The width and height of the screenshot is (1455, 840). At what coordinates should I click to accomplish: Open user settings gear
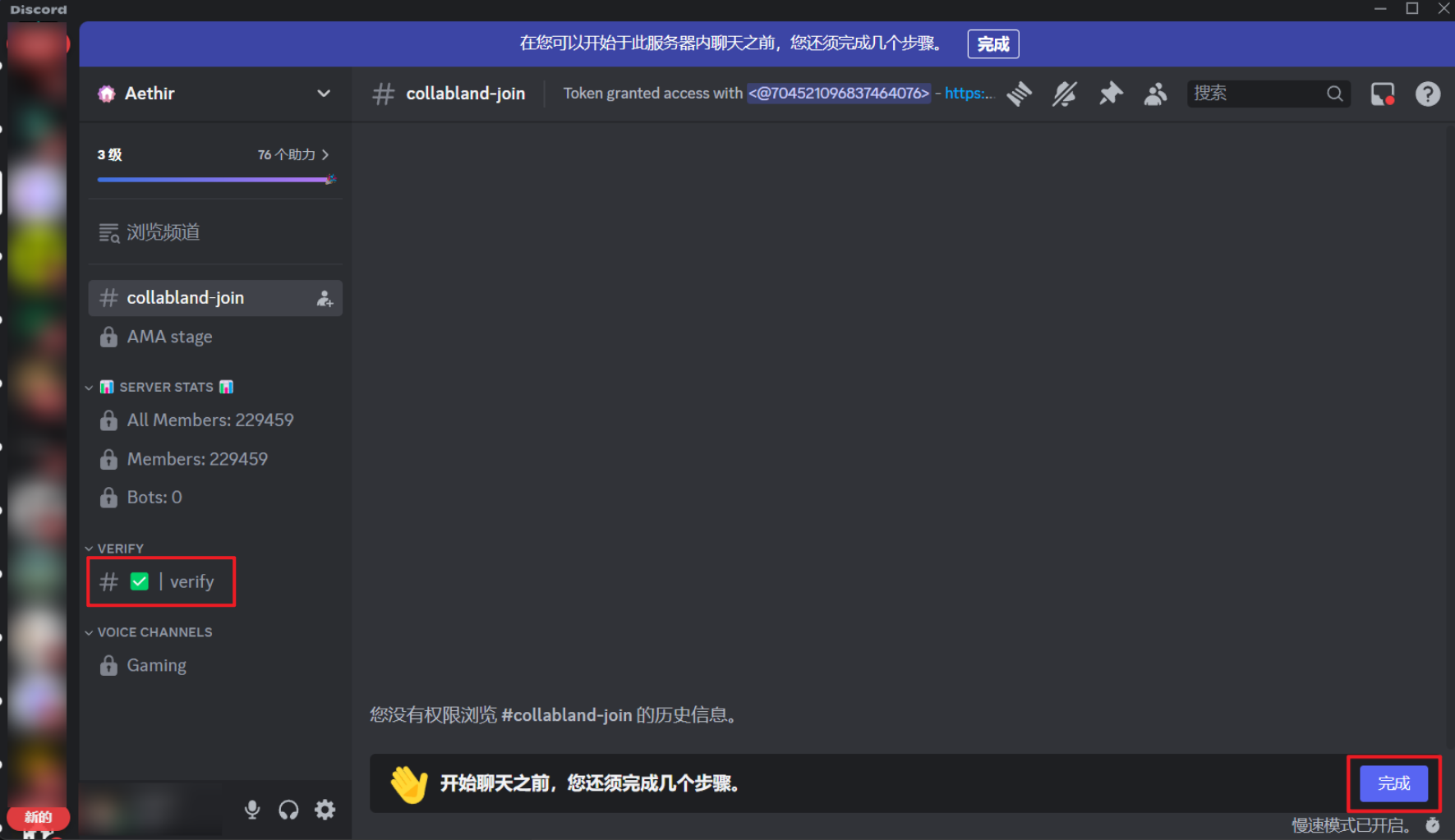coord(325,810)
